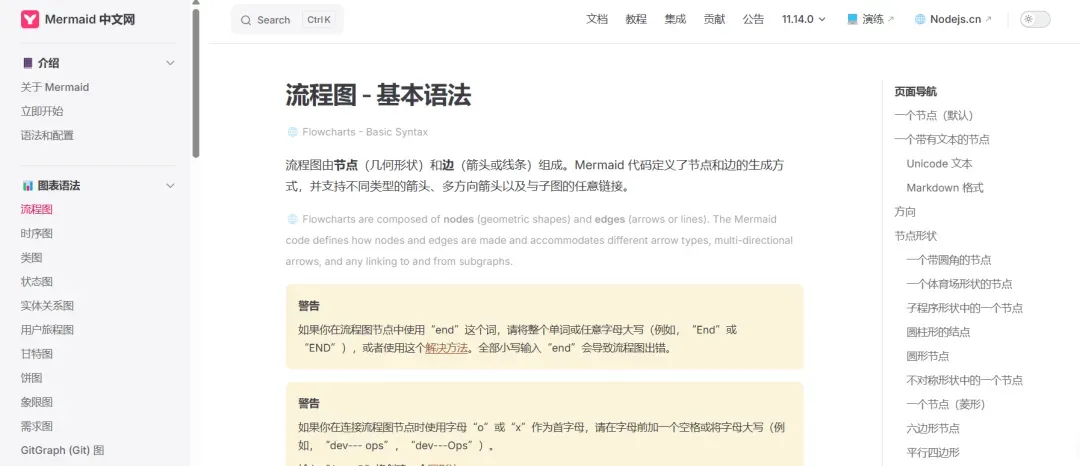1080x466 pixels.
Task: Jump to 六边形节点 in page nav
Action: click(x=933, y=429)
